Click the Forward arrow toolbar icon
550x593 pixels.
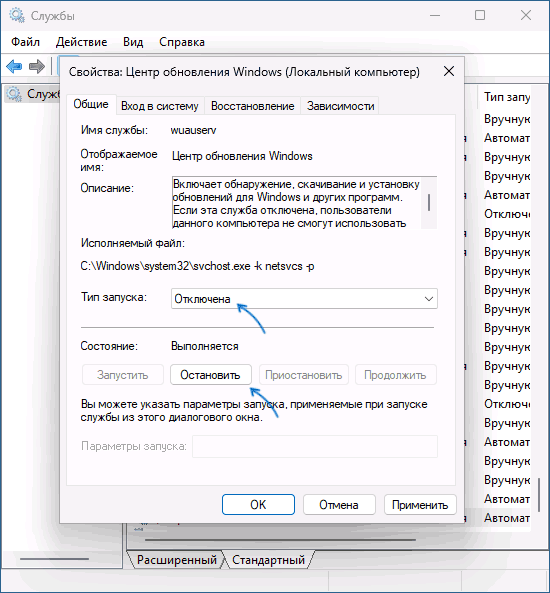tap(37, 67)
